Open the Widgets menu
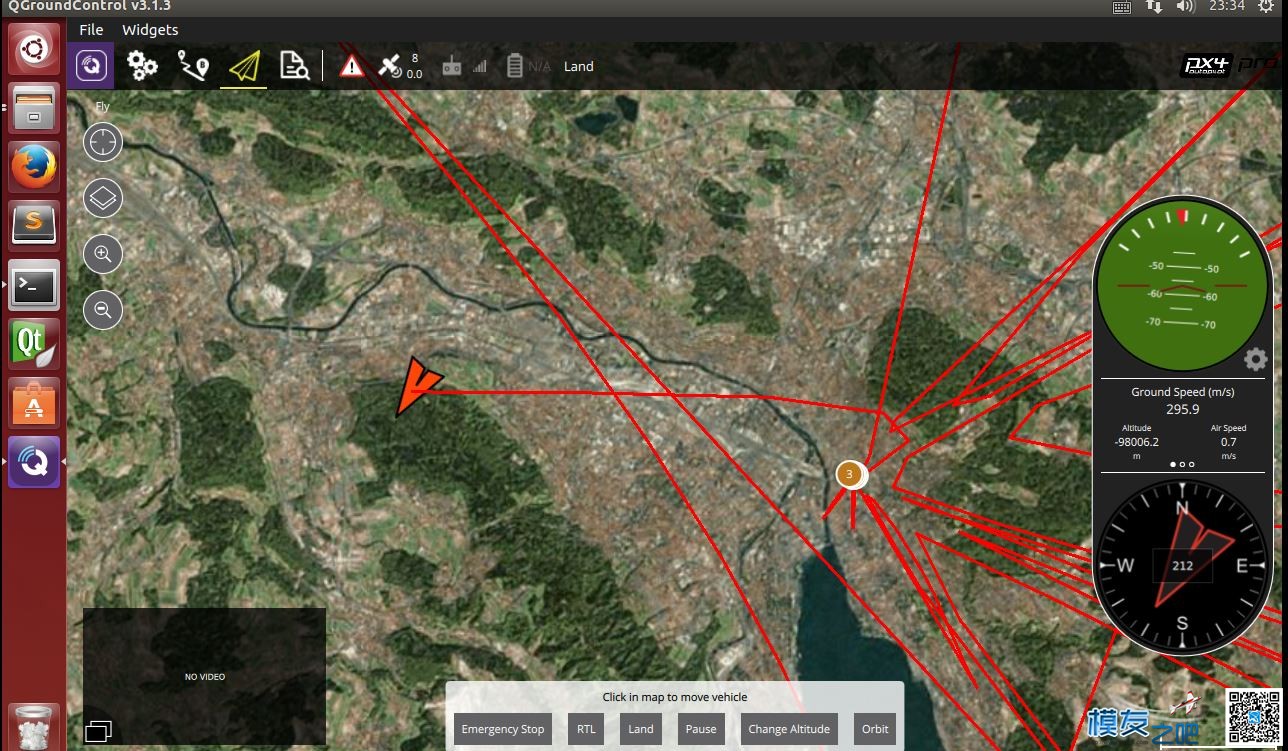Screen dimensions: 1288x751 pyautogui.click(x=150, y=30)
